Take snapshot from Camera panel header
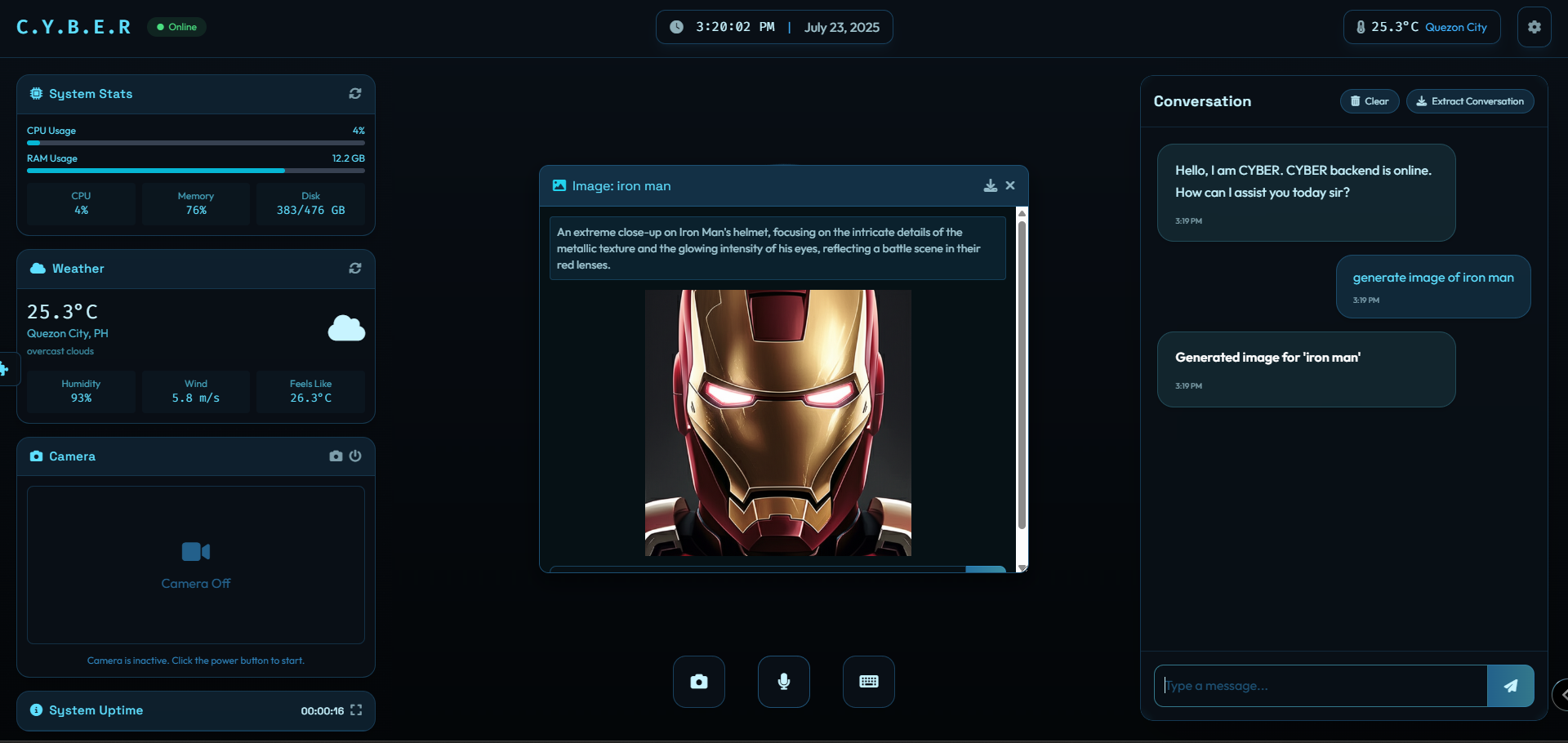Image resolution: width=1568 pixels, height=743 pixels. 336,456
